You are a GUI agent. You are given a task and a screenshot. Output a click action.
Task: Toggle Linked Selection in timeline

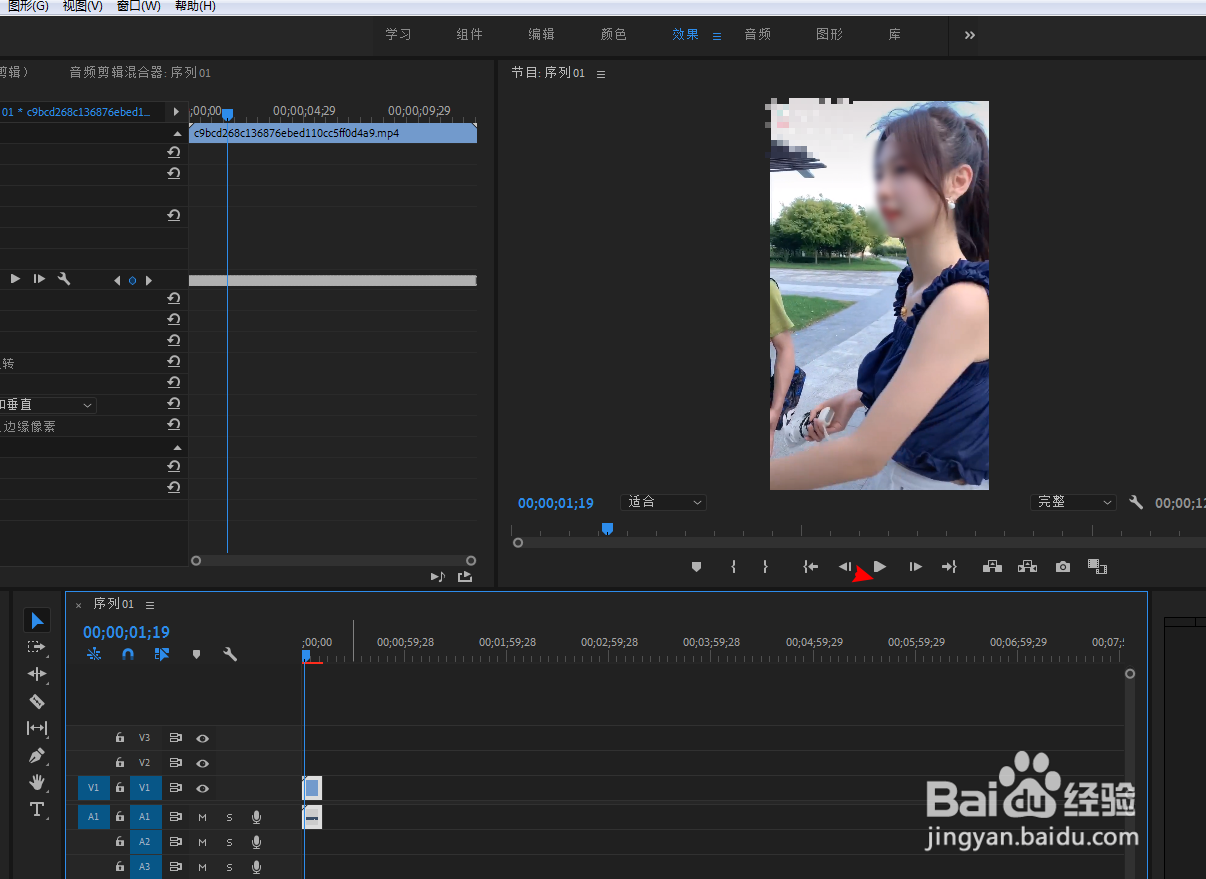coord(161,654)
